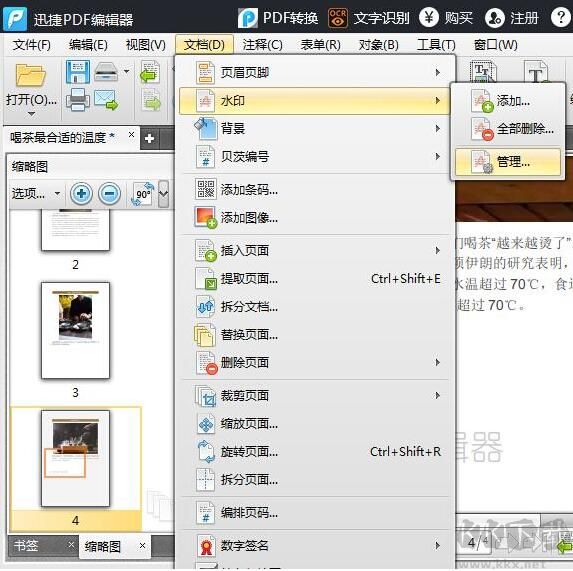
Task: Click the 打开 folder icon
Action: (x=31, y=75)
